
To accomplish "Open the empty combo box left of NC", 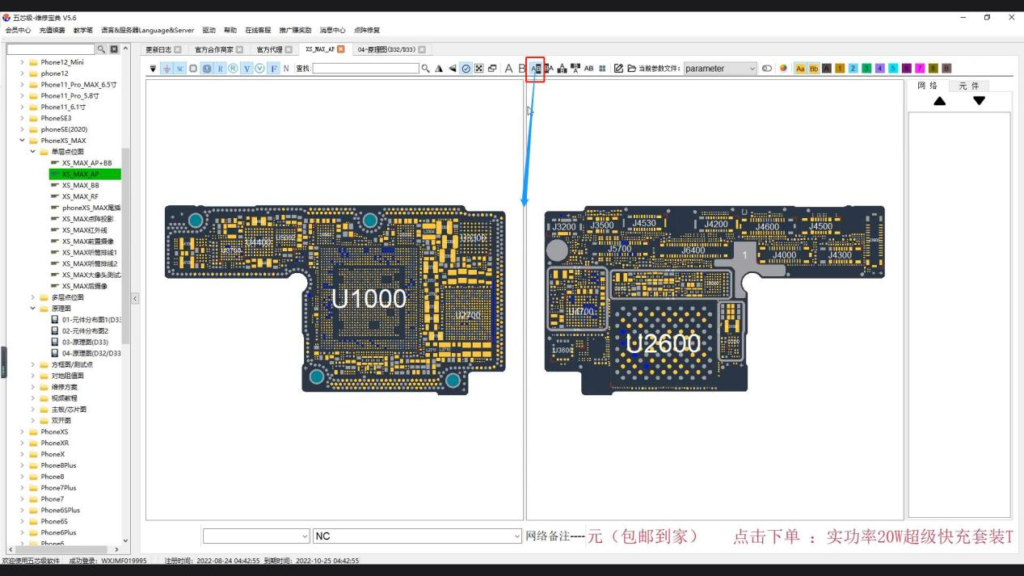I will (256, 536).
